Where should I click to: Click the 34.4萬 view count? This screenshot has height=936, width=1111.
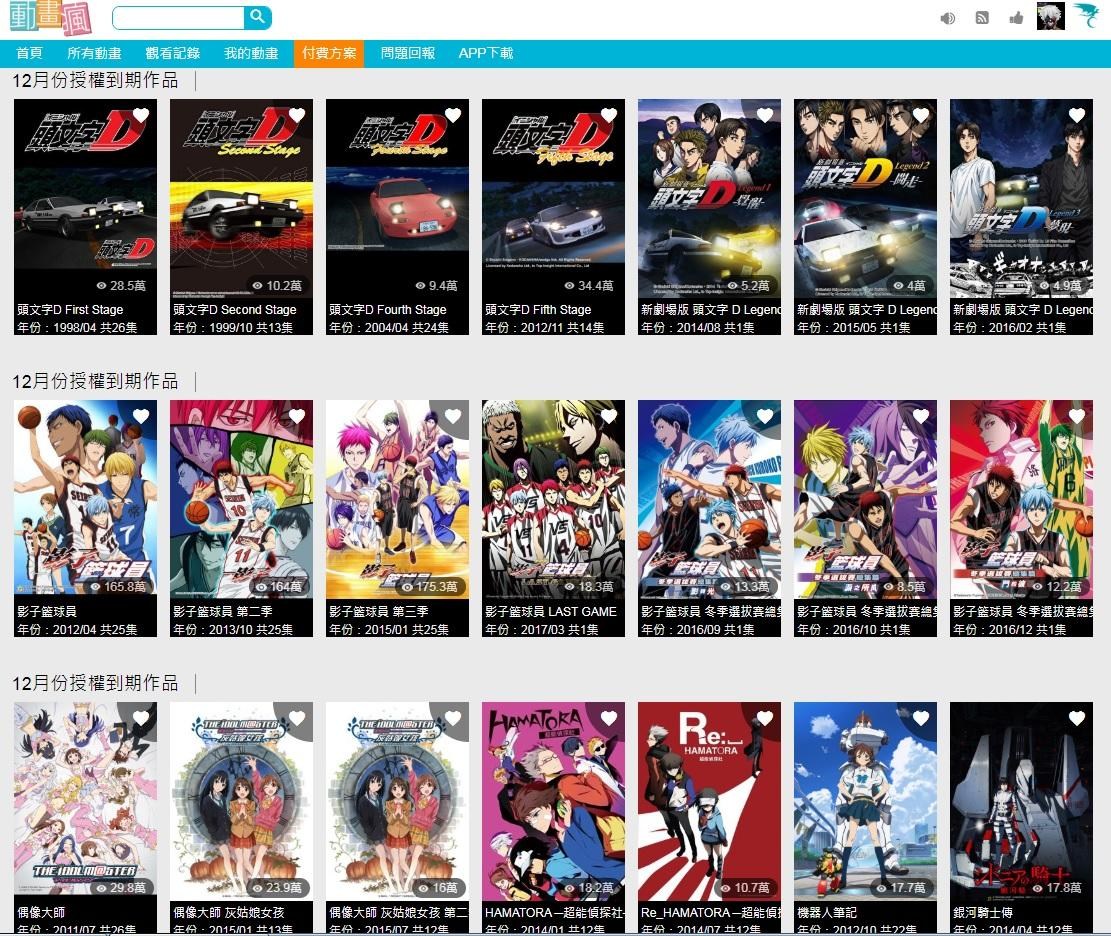click(589, 286)
